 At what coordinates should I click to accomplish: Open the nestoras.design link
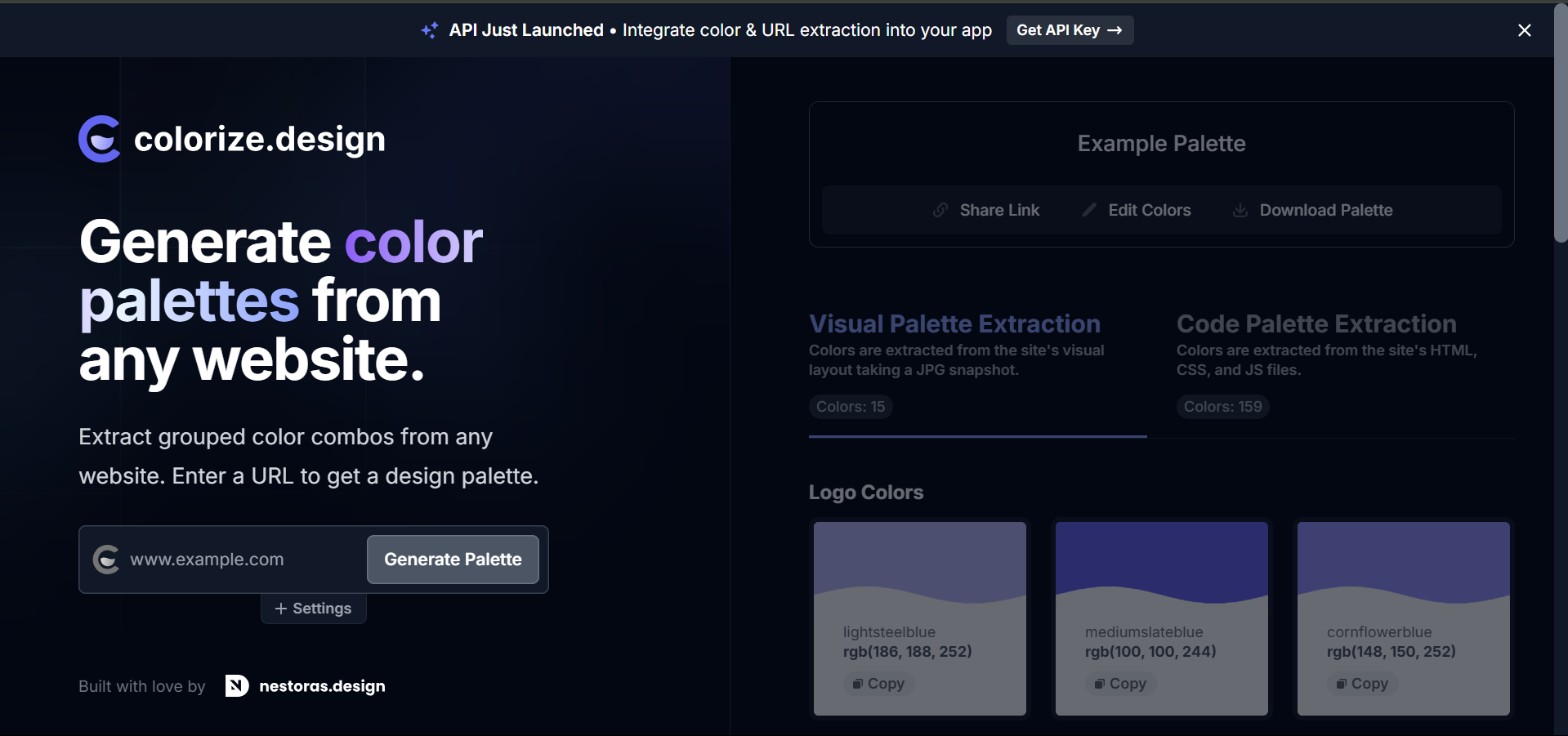point(306,685)
